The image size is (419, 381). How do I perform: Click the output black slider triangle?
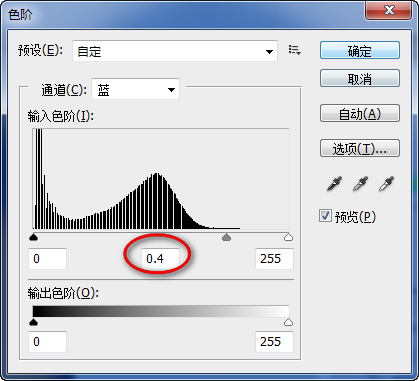pos(34,322)
